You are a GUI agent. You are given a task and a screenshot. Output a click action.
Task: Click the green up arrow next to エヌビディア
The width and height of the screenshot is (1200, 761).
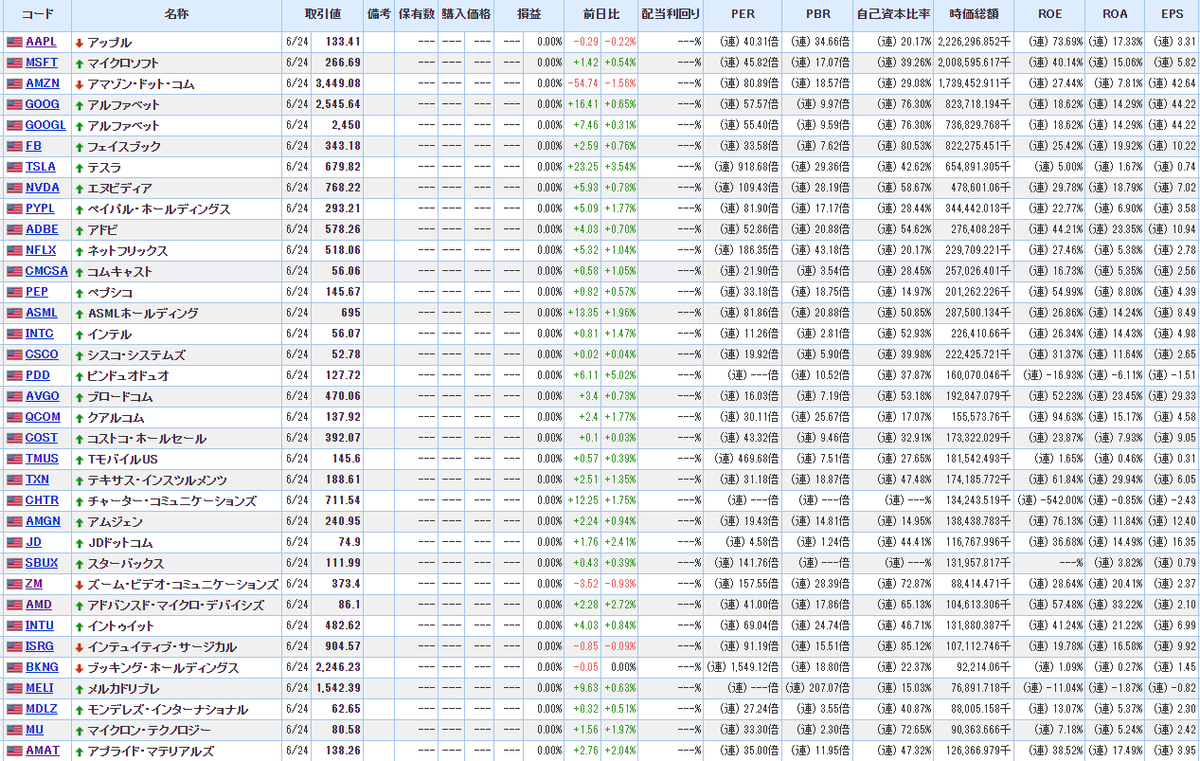[79, 189]
